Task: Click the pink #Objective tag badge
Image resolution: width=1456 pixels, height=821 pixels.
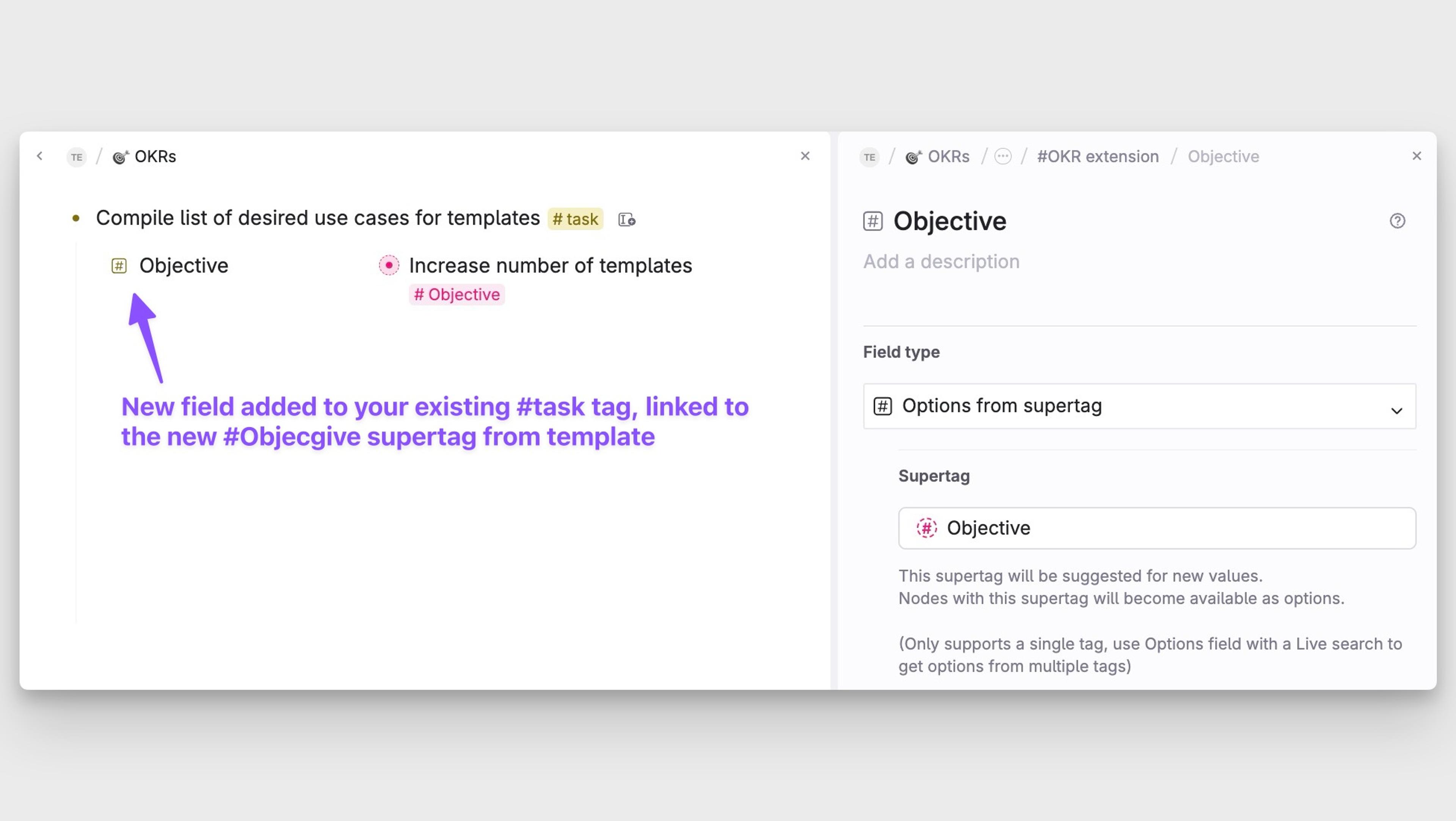Action: (457, 294)
